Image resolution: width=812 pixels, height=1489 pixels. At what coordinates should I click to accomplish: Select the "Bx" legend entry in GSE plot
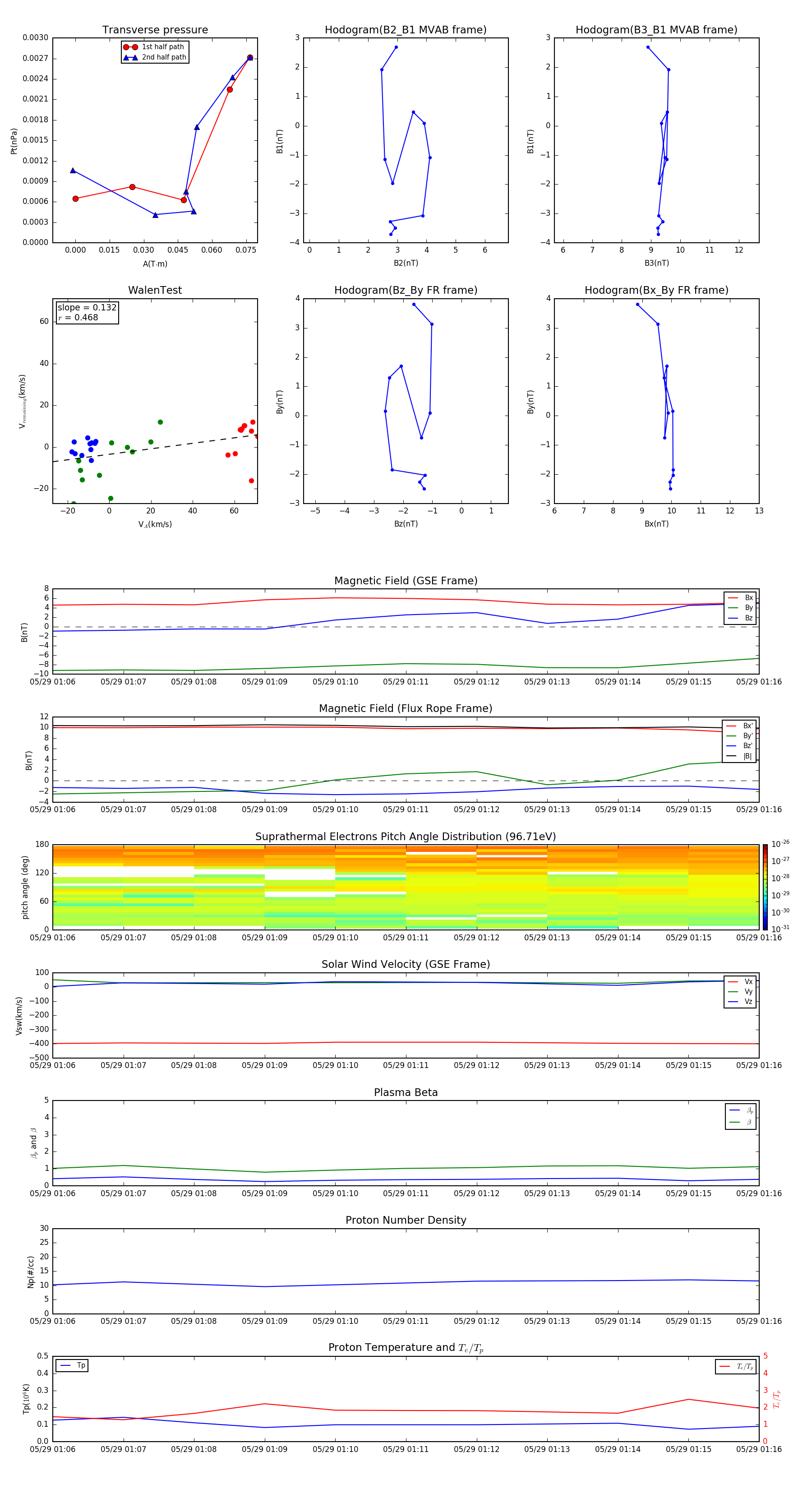point(740,598)
